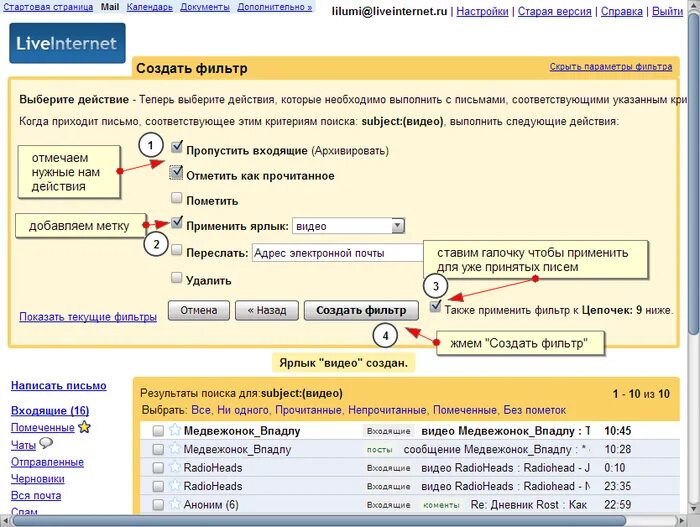
Task: Click the LiveInternet logo
Action: (67, 43)
